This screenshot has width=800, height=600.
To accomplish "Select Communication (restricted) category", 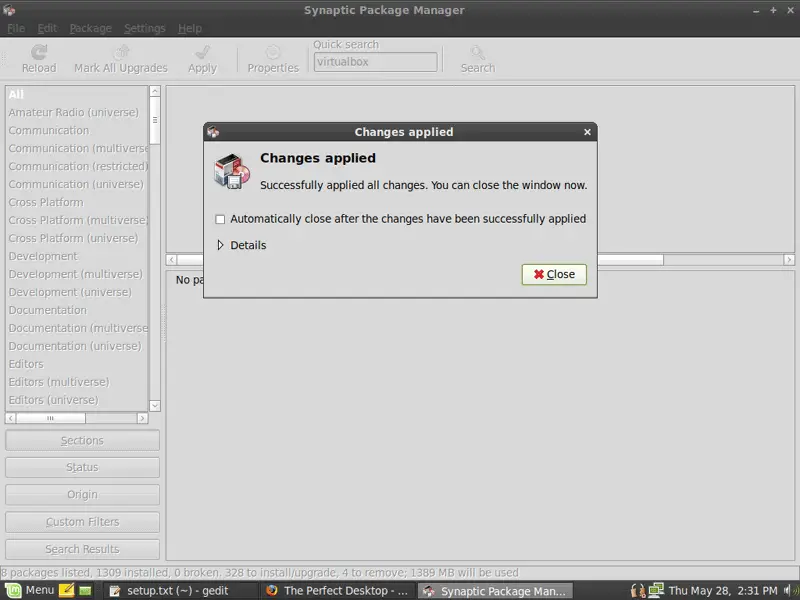I will click(x=77, y=166).
